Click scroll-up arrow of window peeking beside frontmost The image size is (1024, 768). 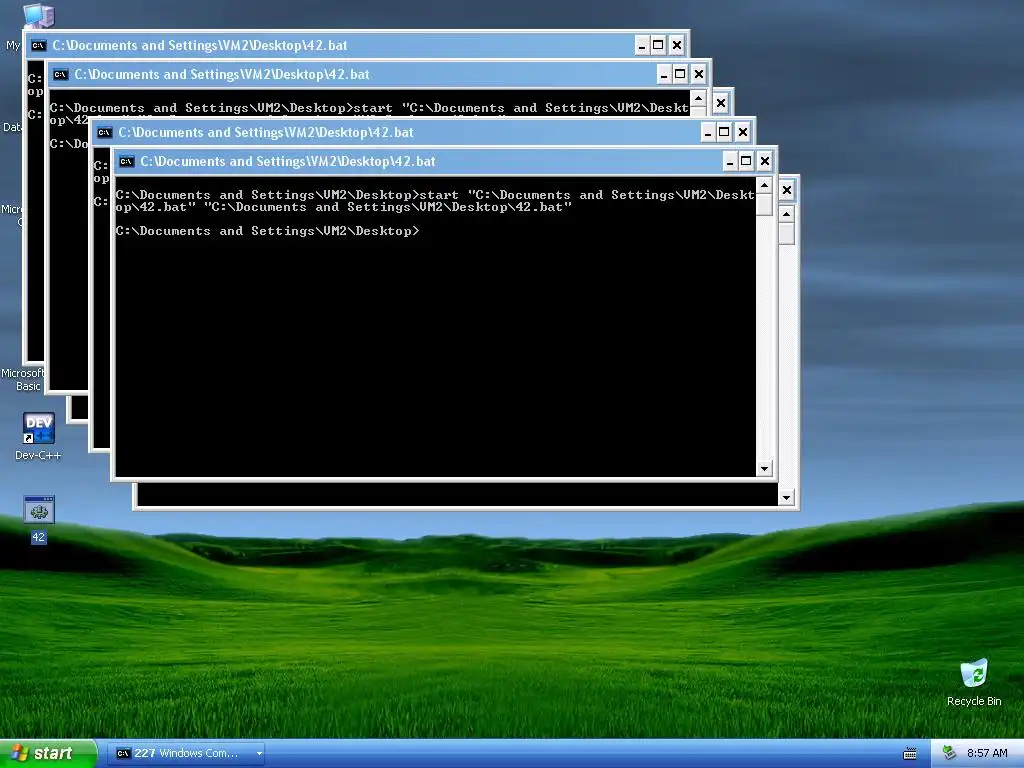(x=786, y=215)
